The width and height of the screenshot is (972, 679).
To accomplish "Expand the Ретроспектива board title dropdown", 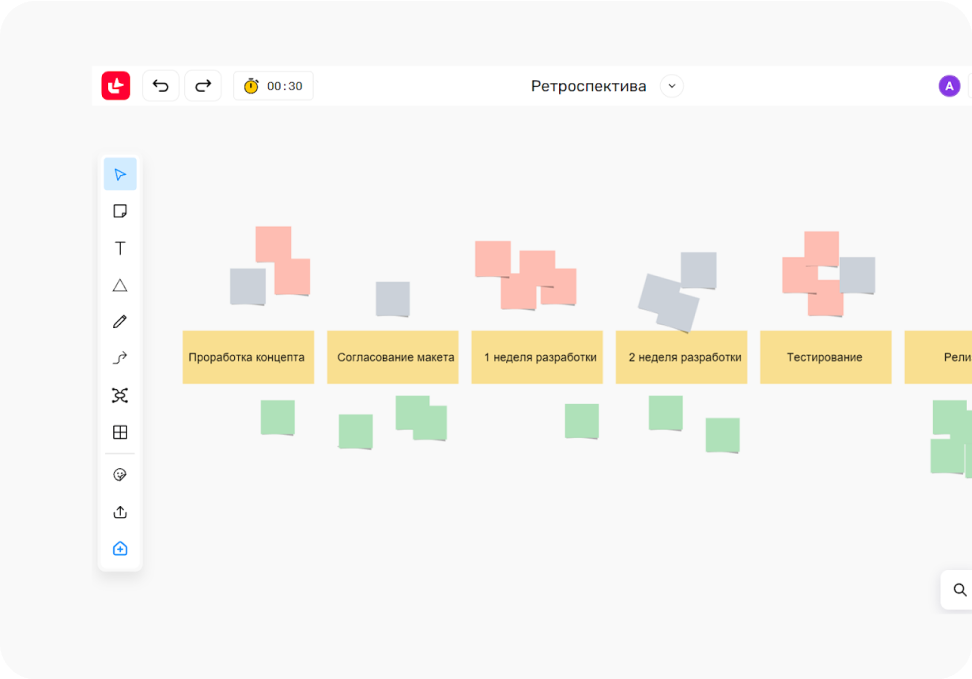I will (x=672, y=86).
